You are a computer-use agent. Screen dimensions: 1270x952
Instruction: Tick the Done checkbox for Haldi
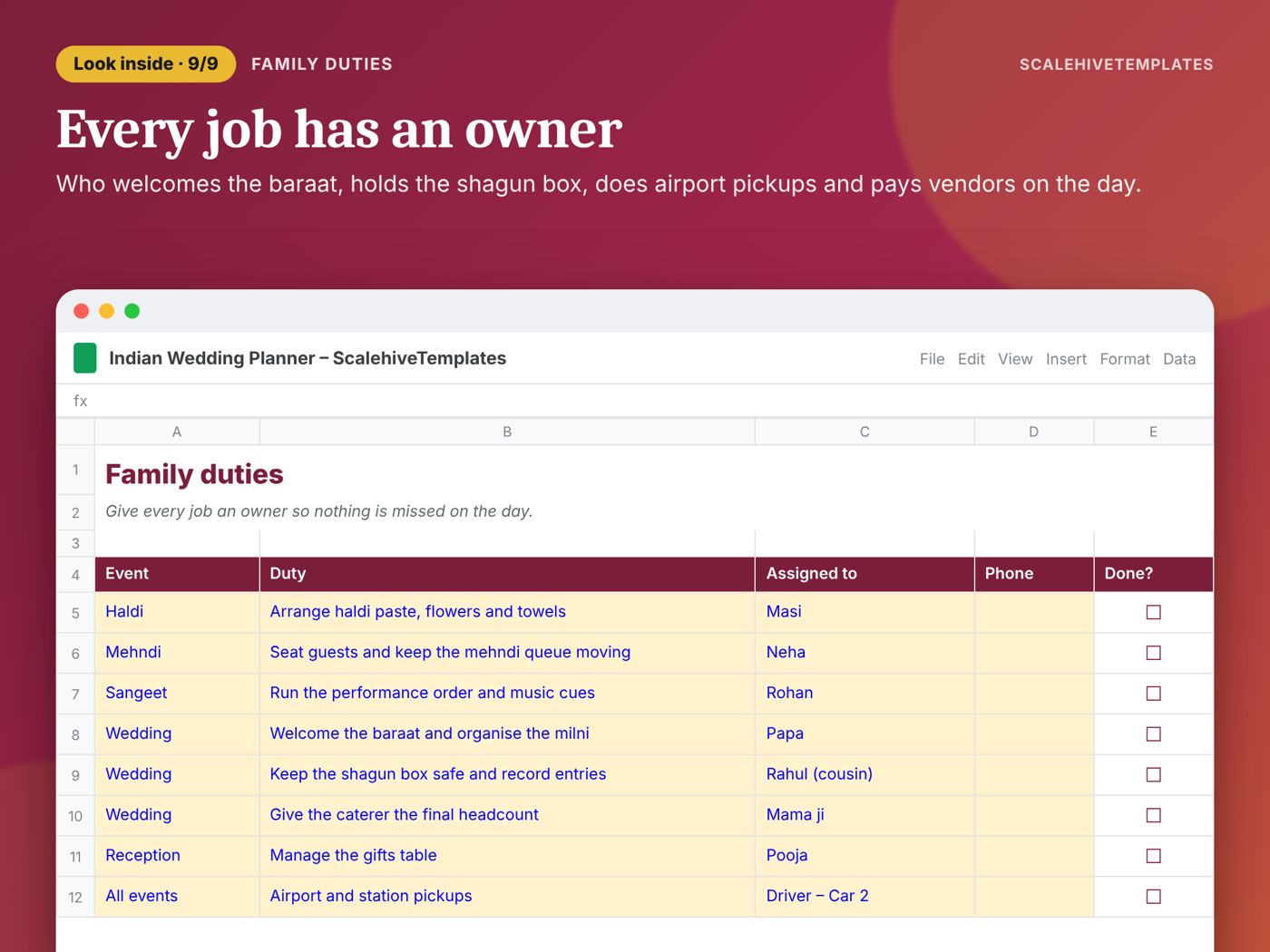click(x=1154, y=612)
